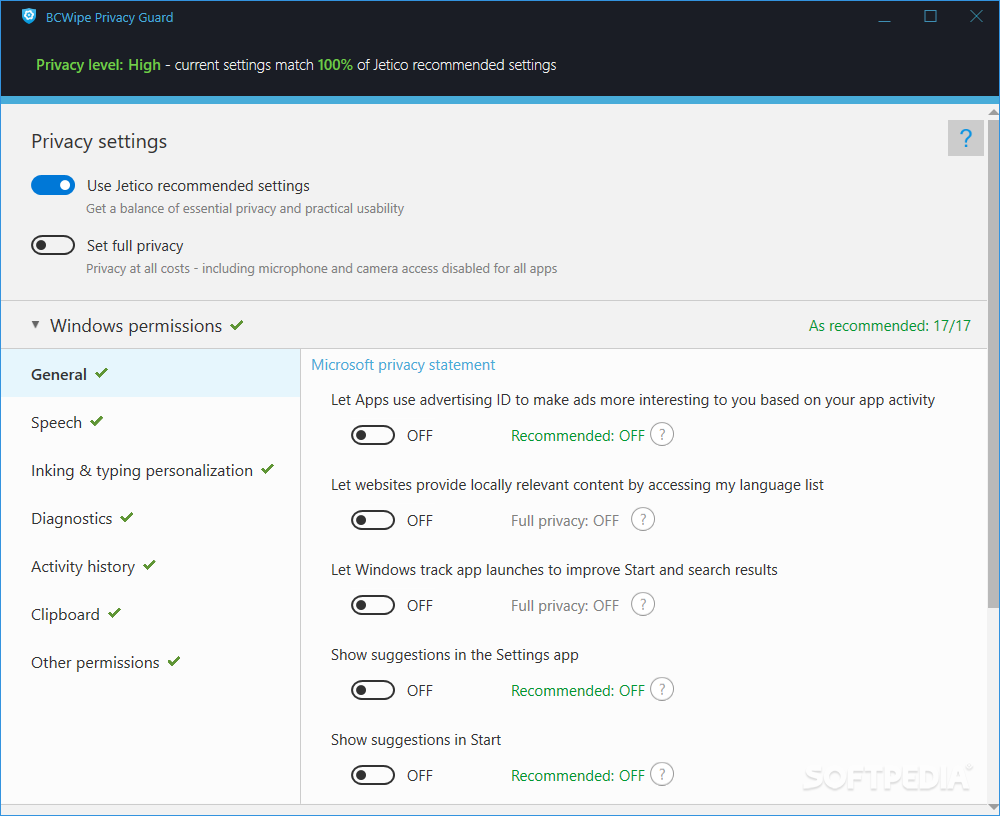Enable the Set full privacy switch
Viewport: 1000px width, 816px height.
tap(53, 245)
